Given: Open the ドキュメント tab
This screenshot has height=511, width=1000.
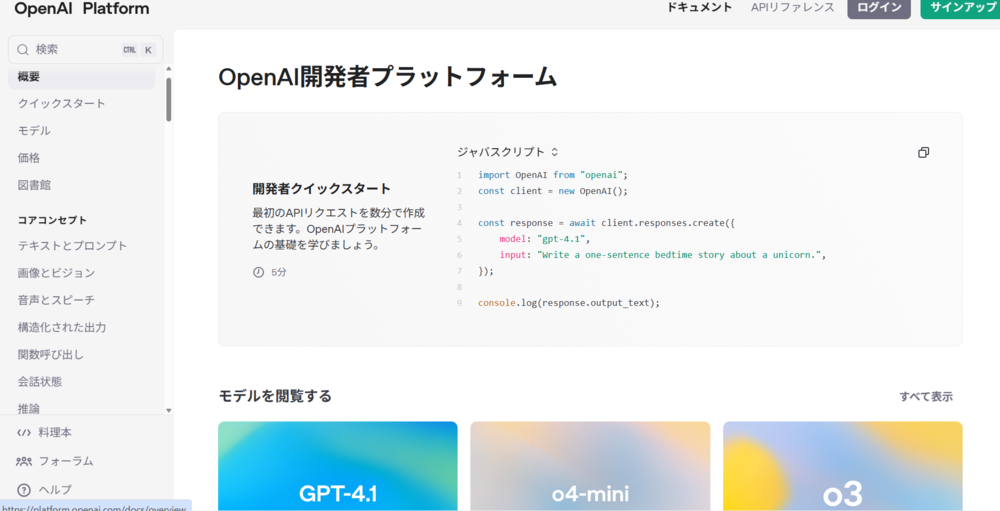Looking at the screenshot, I should coord(700,8).
